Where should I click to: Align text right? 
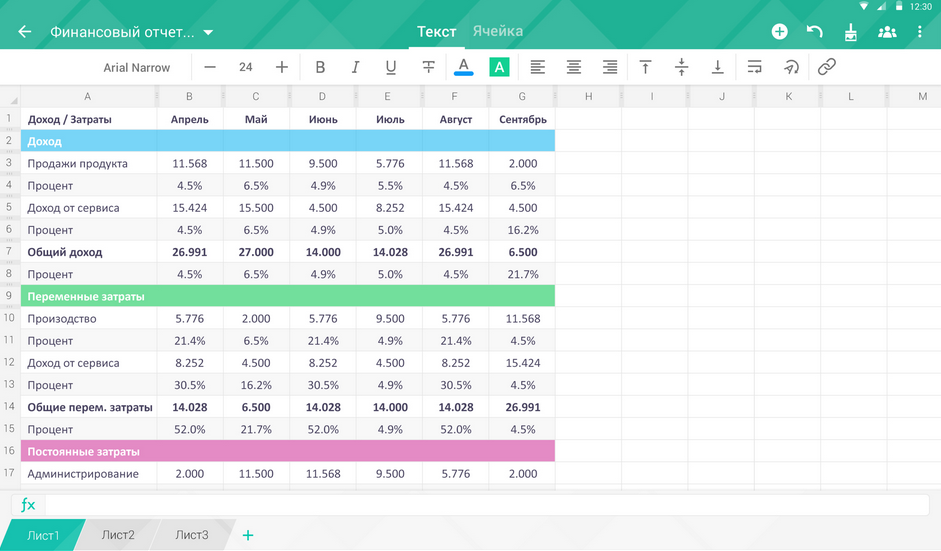(610, 67)
